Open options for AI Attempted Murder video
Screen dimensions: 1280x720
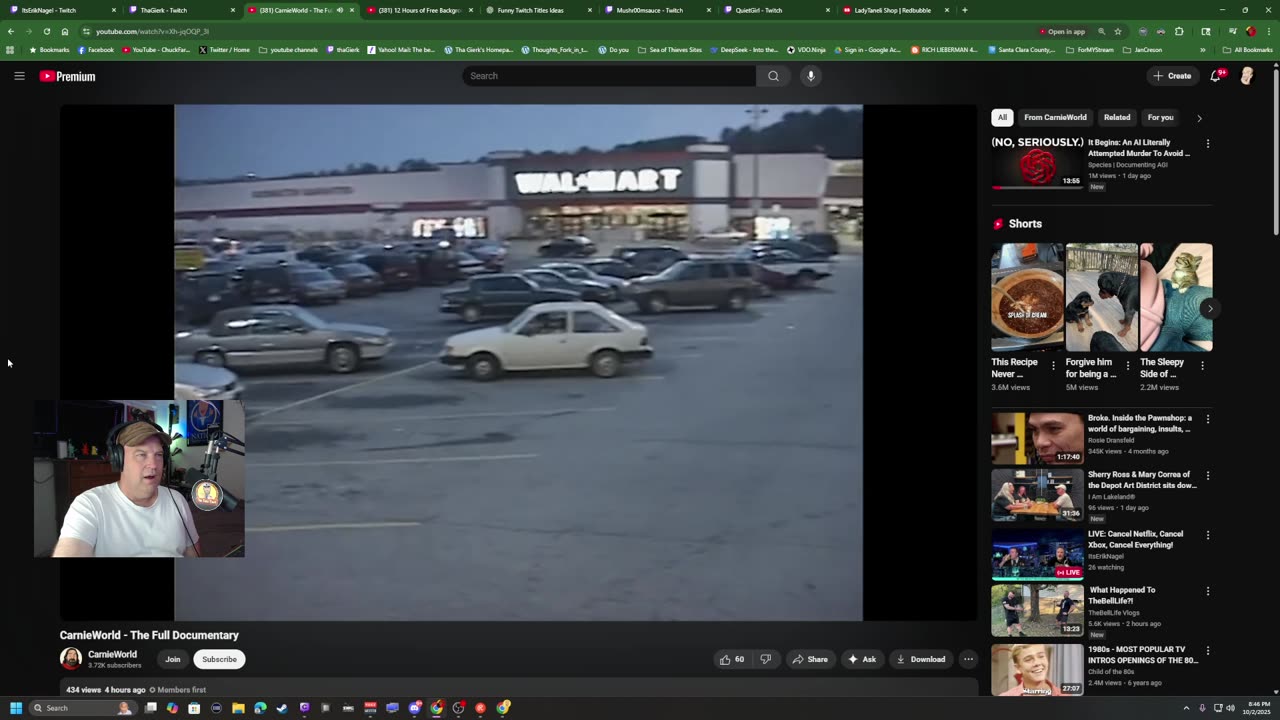1207,143
